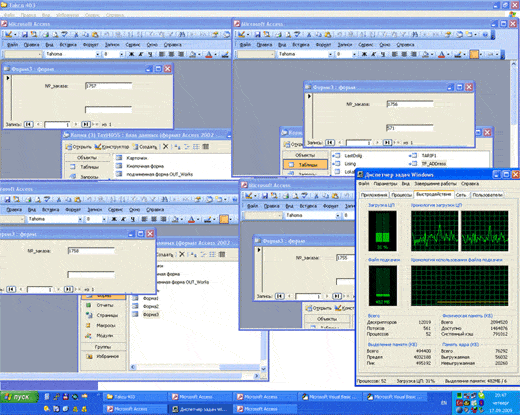The width and height of the screenshot is (520, 415).
Task: Click Открыть in Taxi4055 database window
Action: click(x=79, y=147)
